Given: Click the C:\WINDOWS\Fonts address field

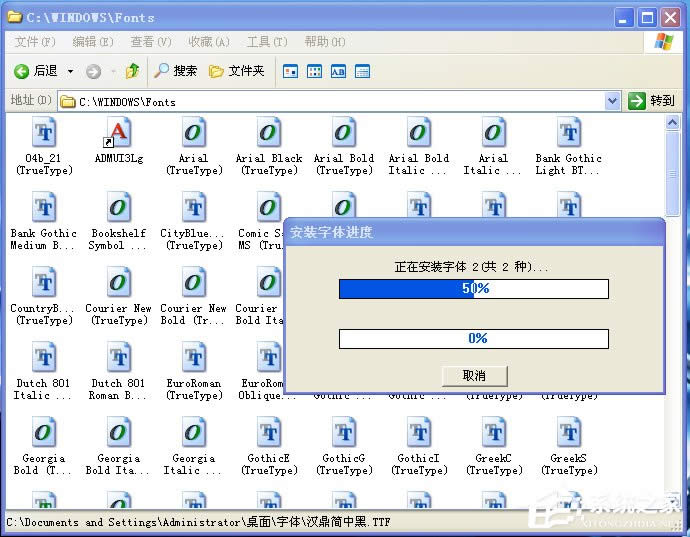Looking at the screenshot, I should click(x=330, y=101).
